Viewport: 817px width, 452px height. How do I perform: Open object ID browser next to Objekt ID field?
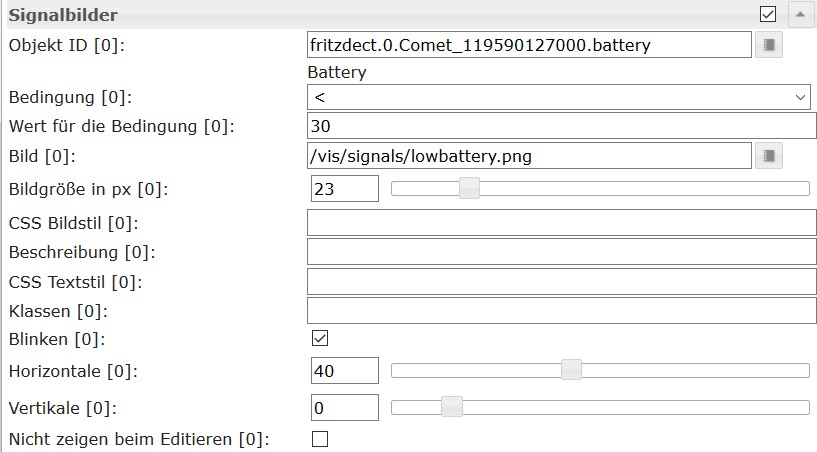tap(768, 45)
